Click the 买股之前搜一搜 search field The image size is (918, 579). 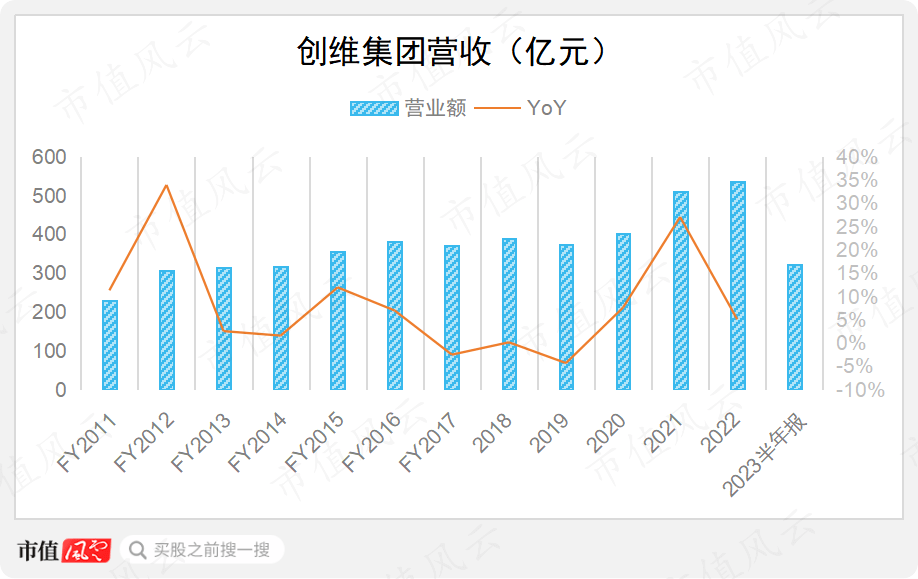[x=211, y=550]
